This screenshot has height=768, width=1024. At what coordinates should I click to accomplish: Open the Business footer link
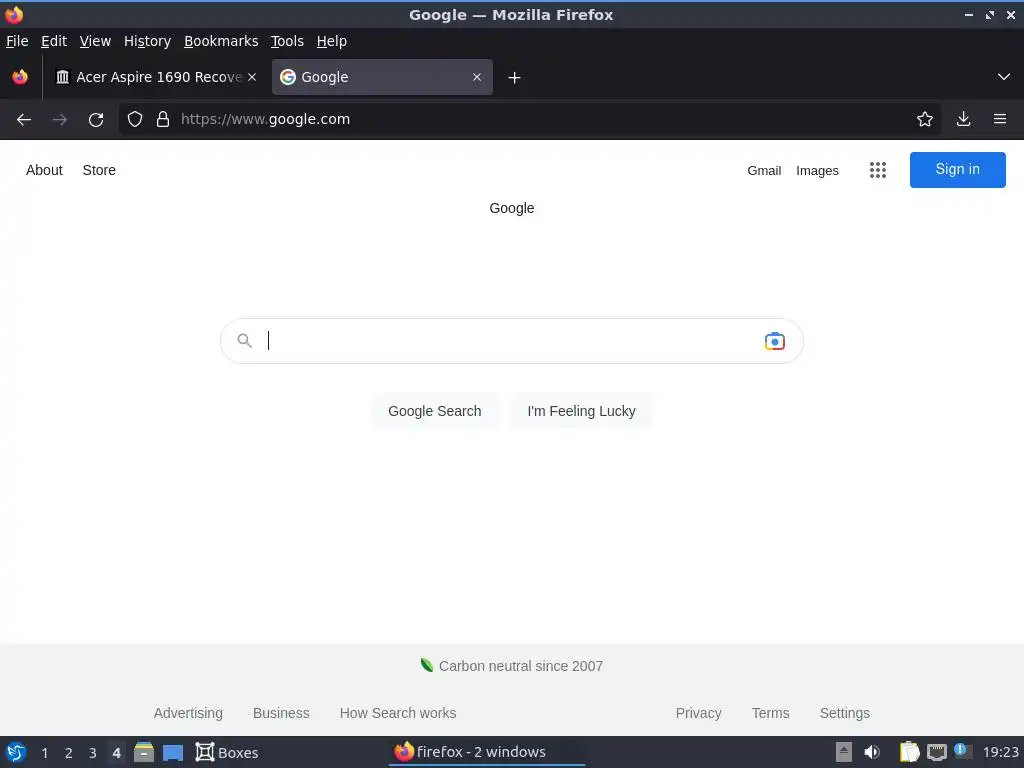pyautogui.click(x=281, y=713)
